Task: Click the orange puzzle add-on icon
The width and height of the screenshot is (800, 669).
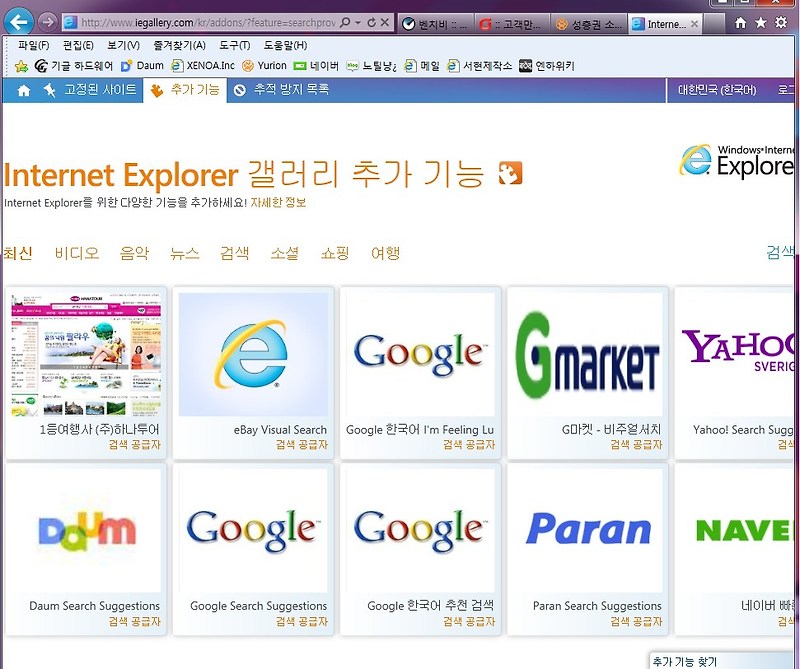Action: click(510, 173)
